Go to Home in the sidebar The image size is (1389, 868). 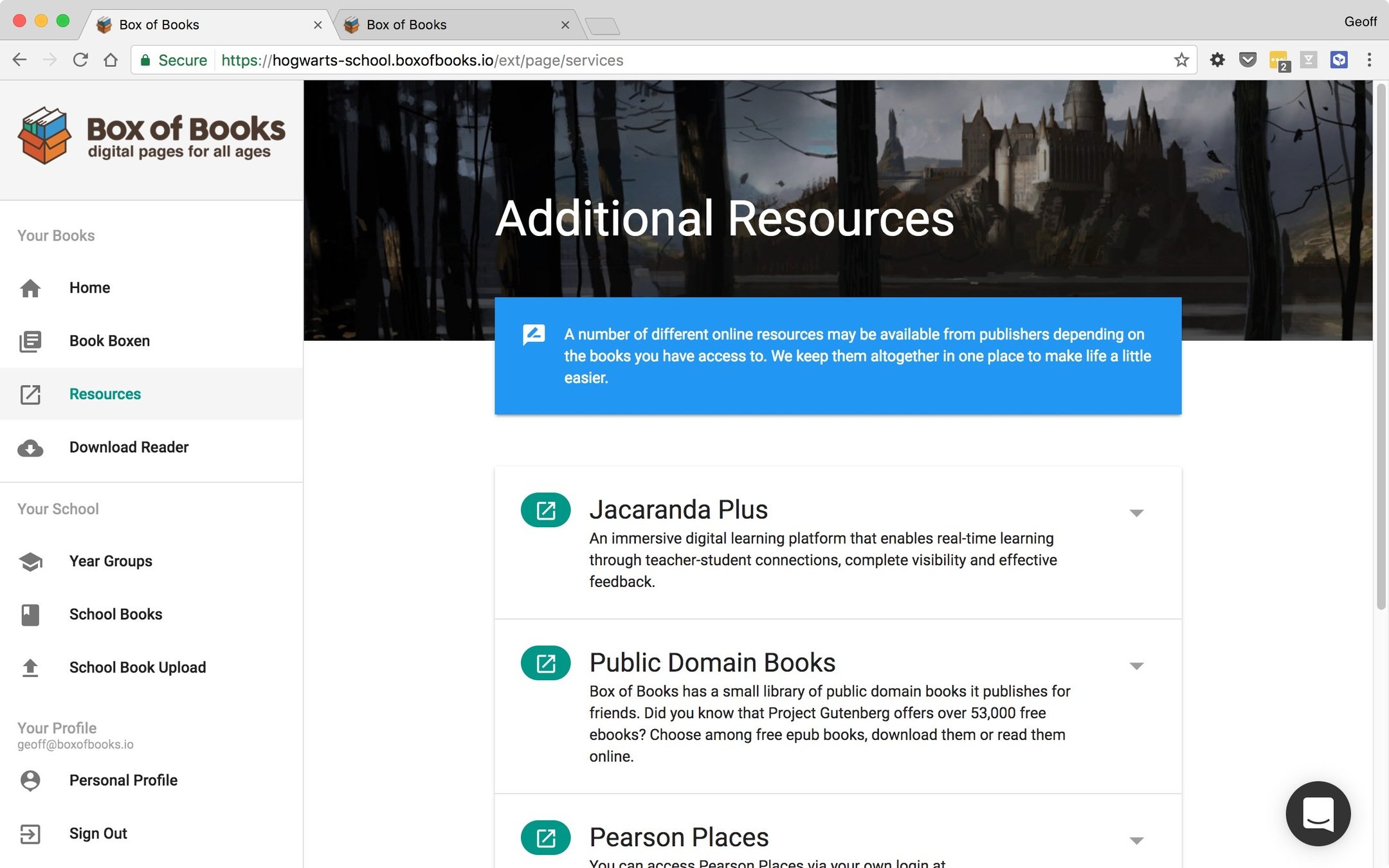click(x=89, y=287)
